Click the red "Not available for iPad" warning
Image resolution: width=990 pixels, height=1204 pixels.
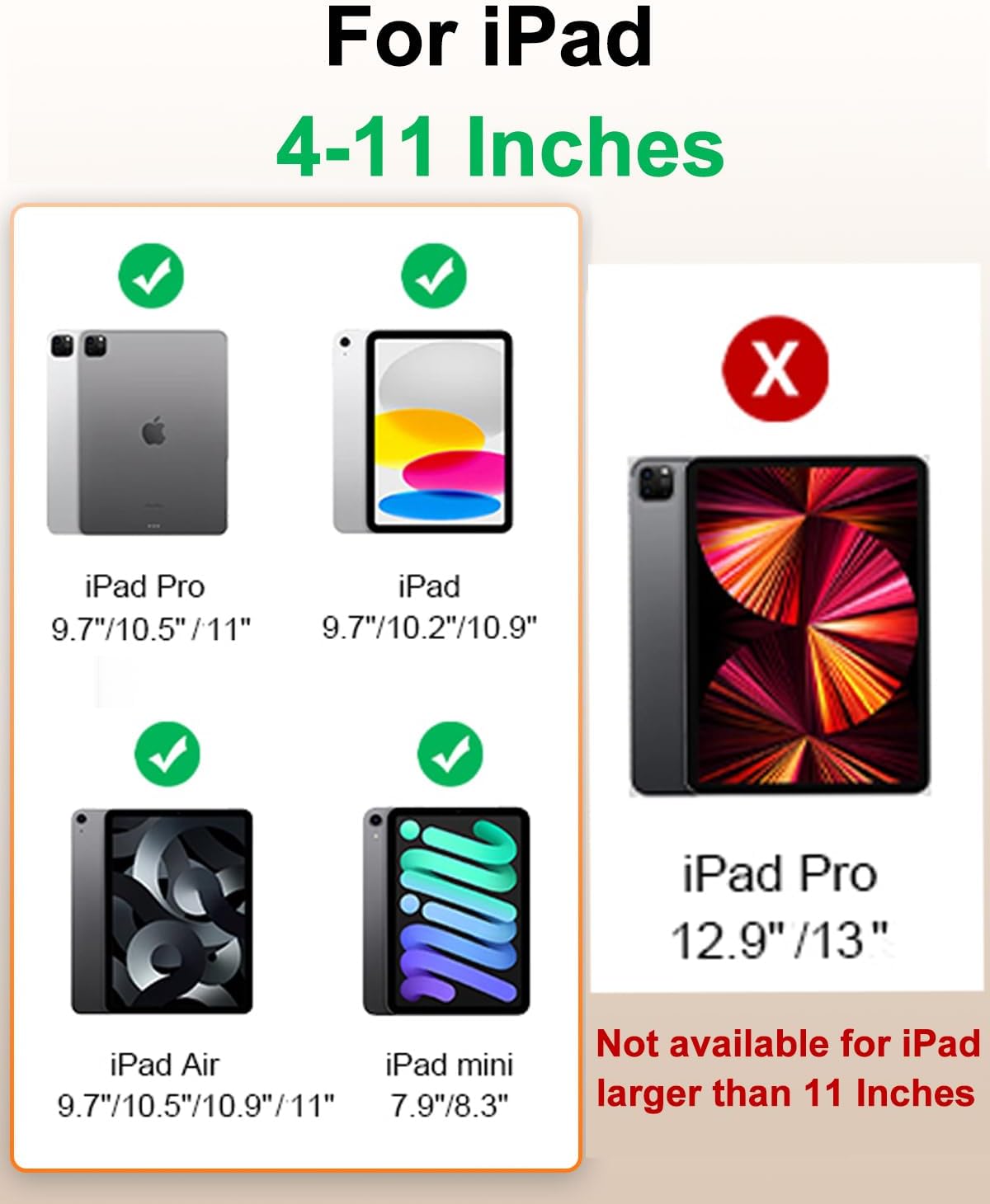click(788, 1069)
